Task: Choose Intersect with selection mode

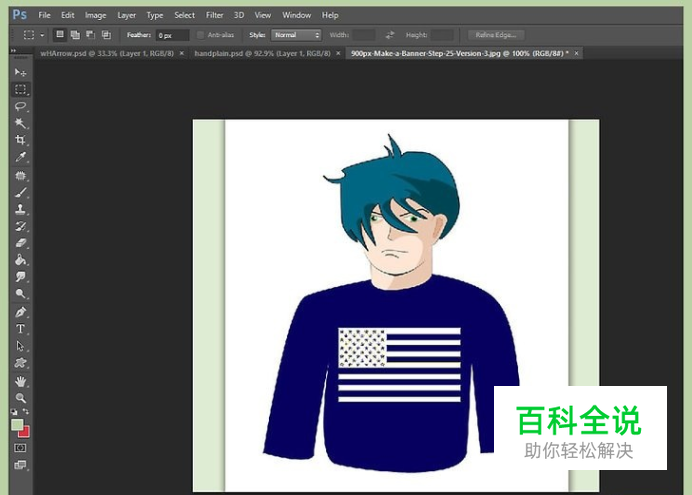Action: 106,35
